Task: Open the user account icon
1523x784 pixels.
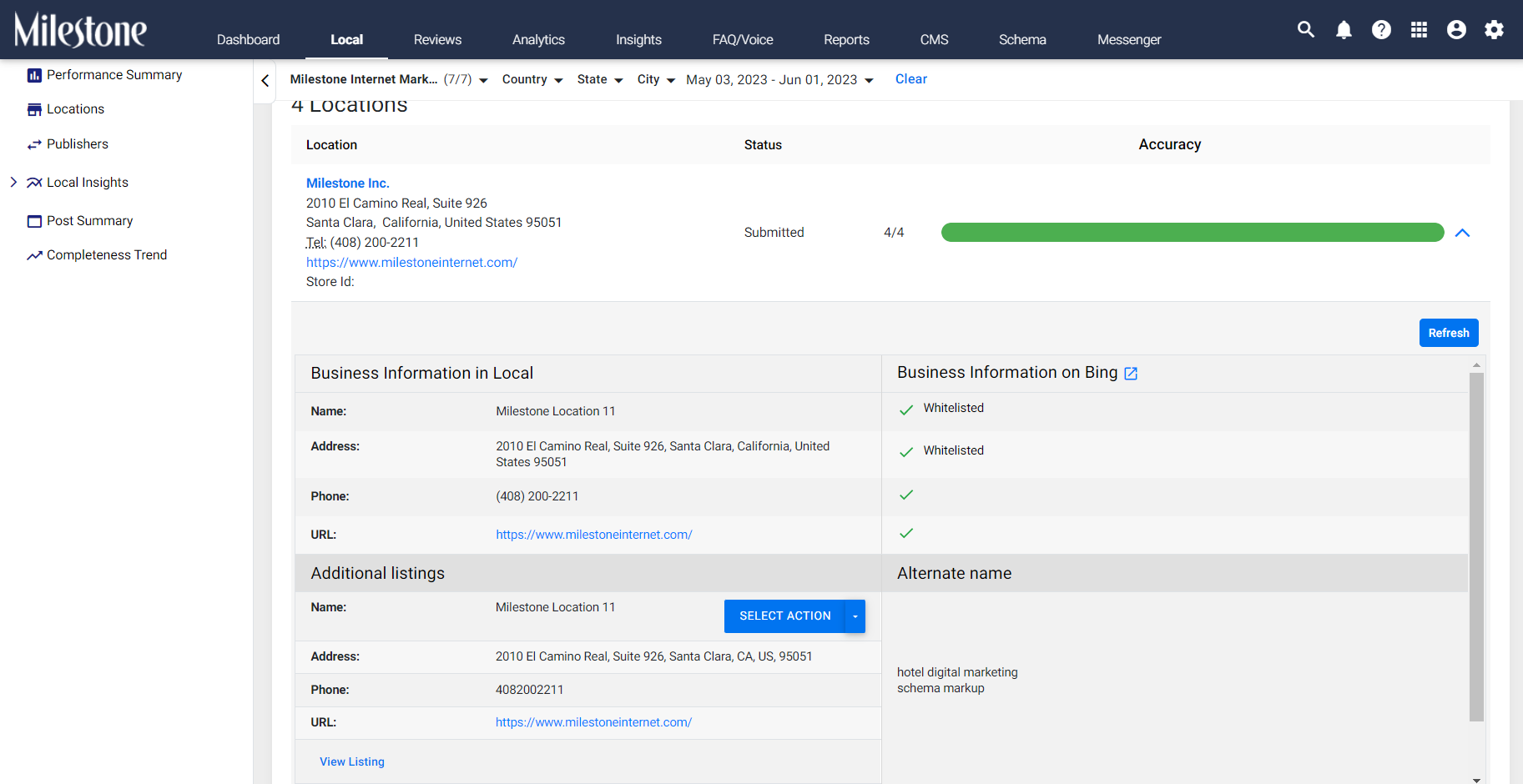Action: coord(1456,30)
